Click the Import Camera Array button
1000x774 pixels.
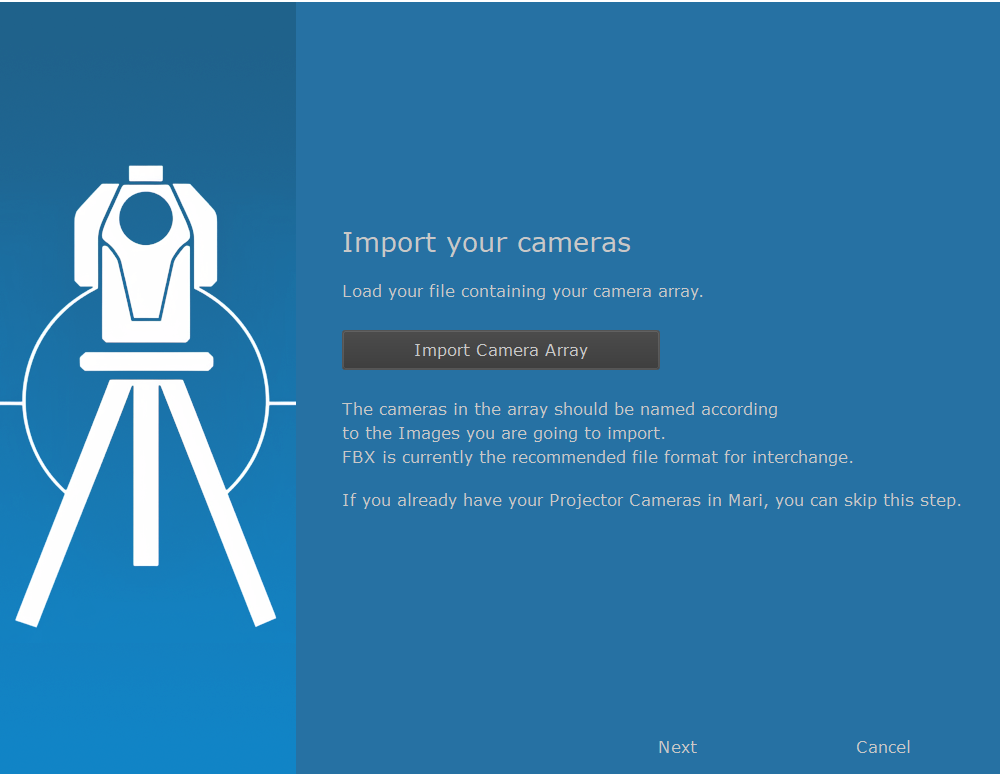pos(500,350)
